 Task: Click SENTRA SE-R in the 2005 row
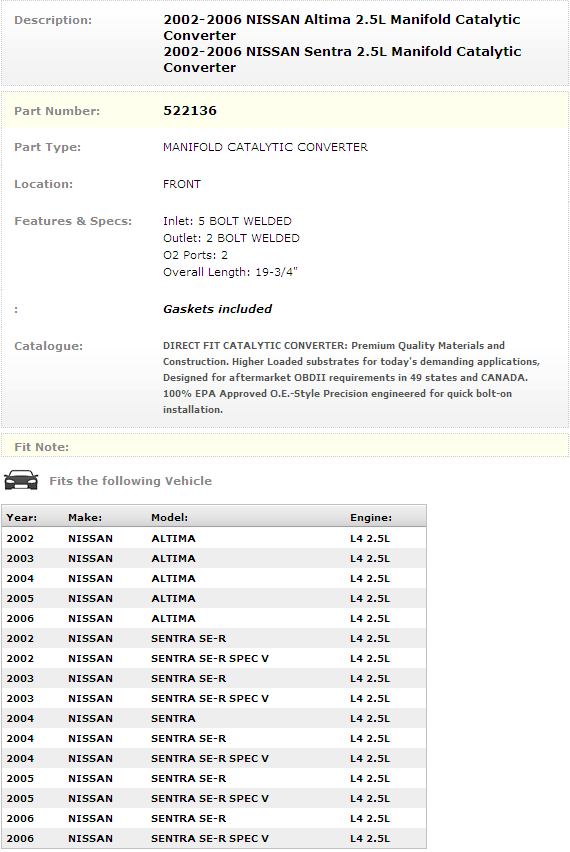coord(189,779)
